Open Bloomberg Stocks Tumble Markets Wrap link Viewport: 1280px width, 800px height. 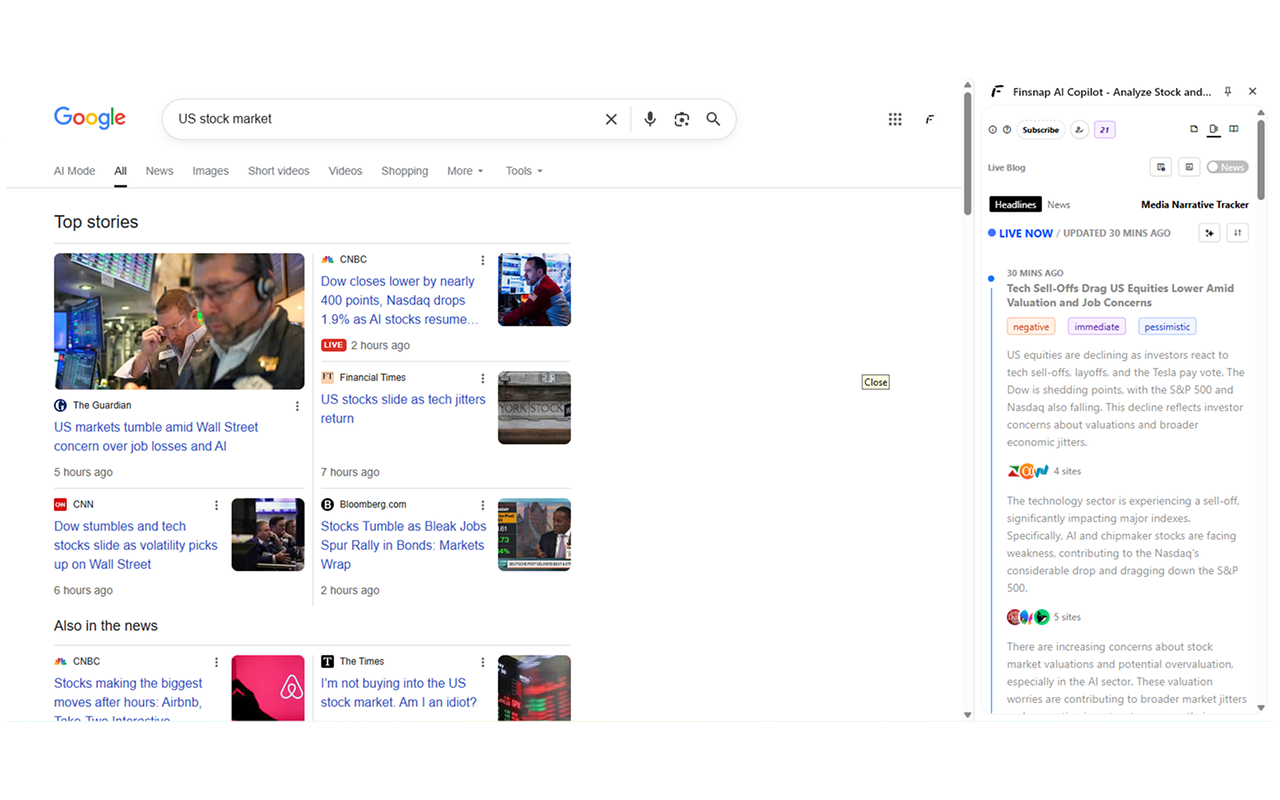(x=403, y=545)
